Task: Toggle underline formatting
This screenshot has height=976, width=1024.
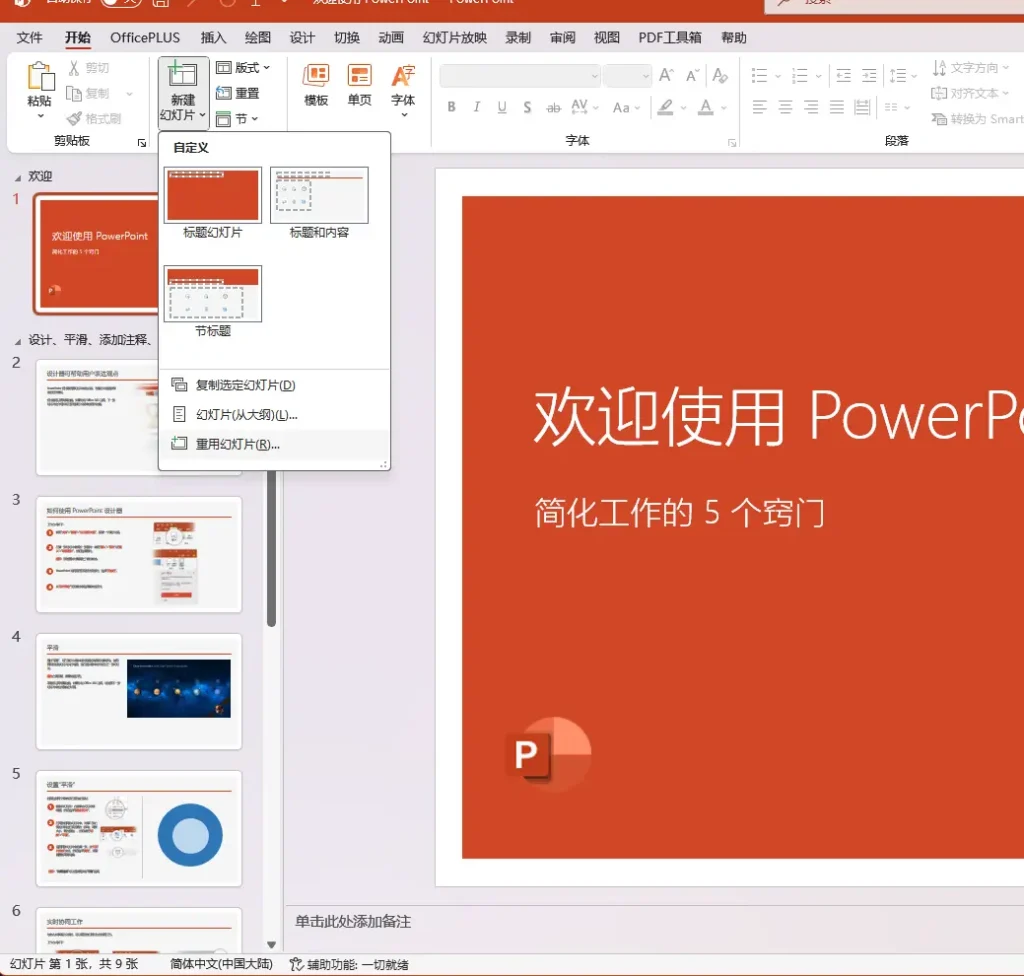Action: pos(501,108)
